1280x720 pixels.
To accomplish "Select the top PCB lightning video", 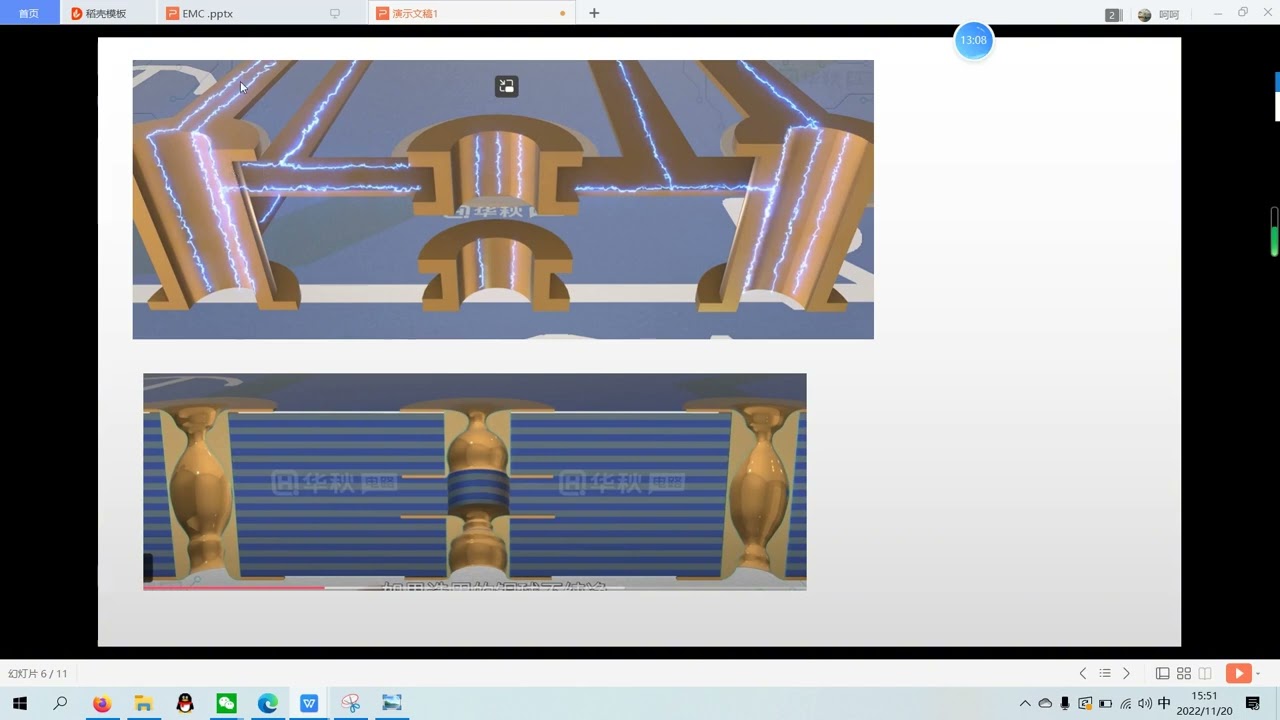I will click(x=503, y=199).
